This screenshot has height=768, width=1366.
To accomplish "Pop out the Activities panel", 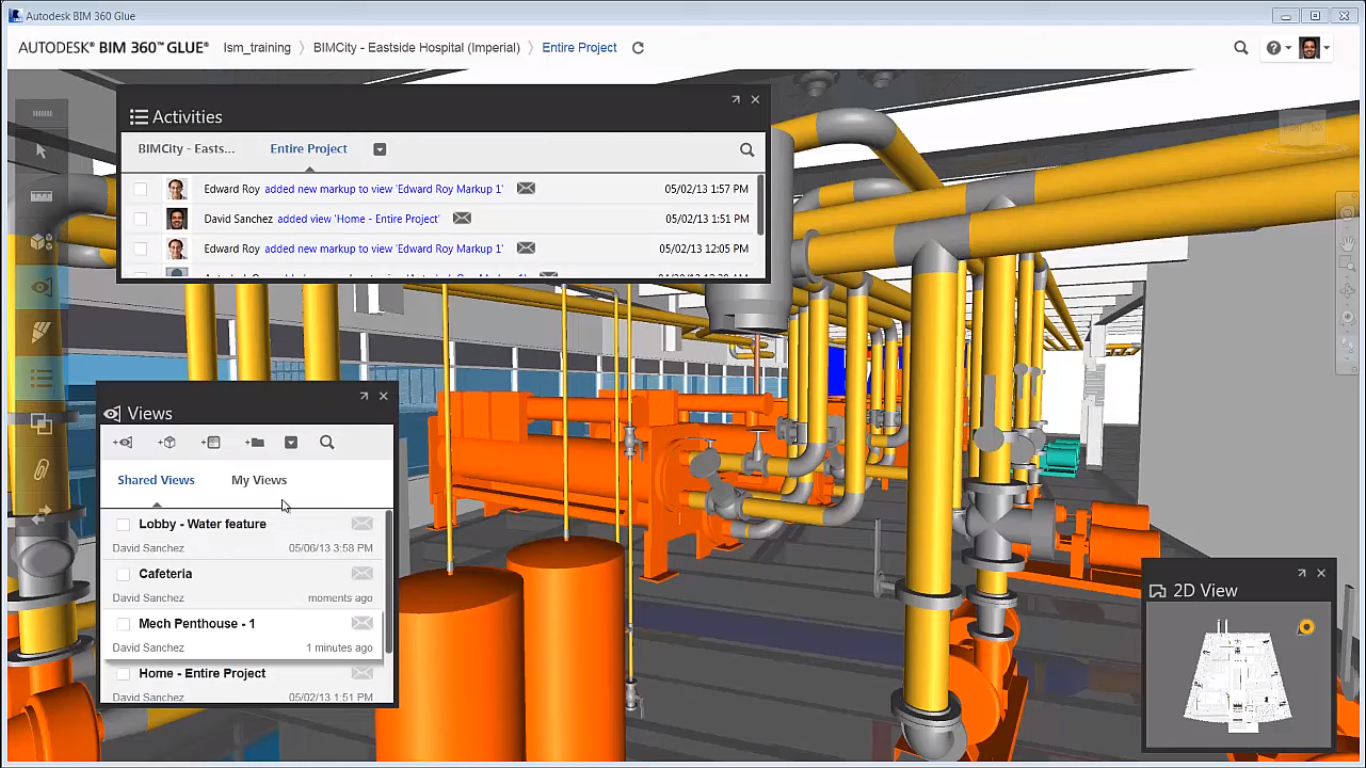I will pos(735,100).
